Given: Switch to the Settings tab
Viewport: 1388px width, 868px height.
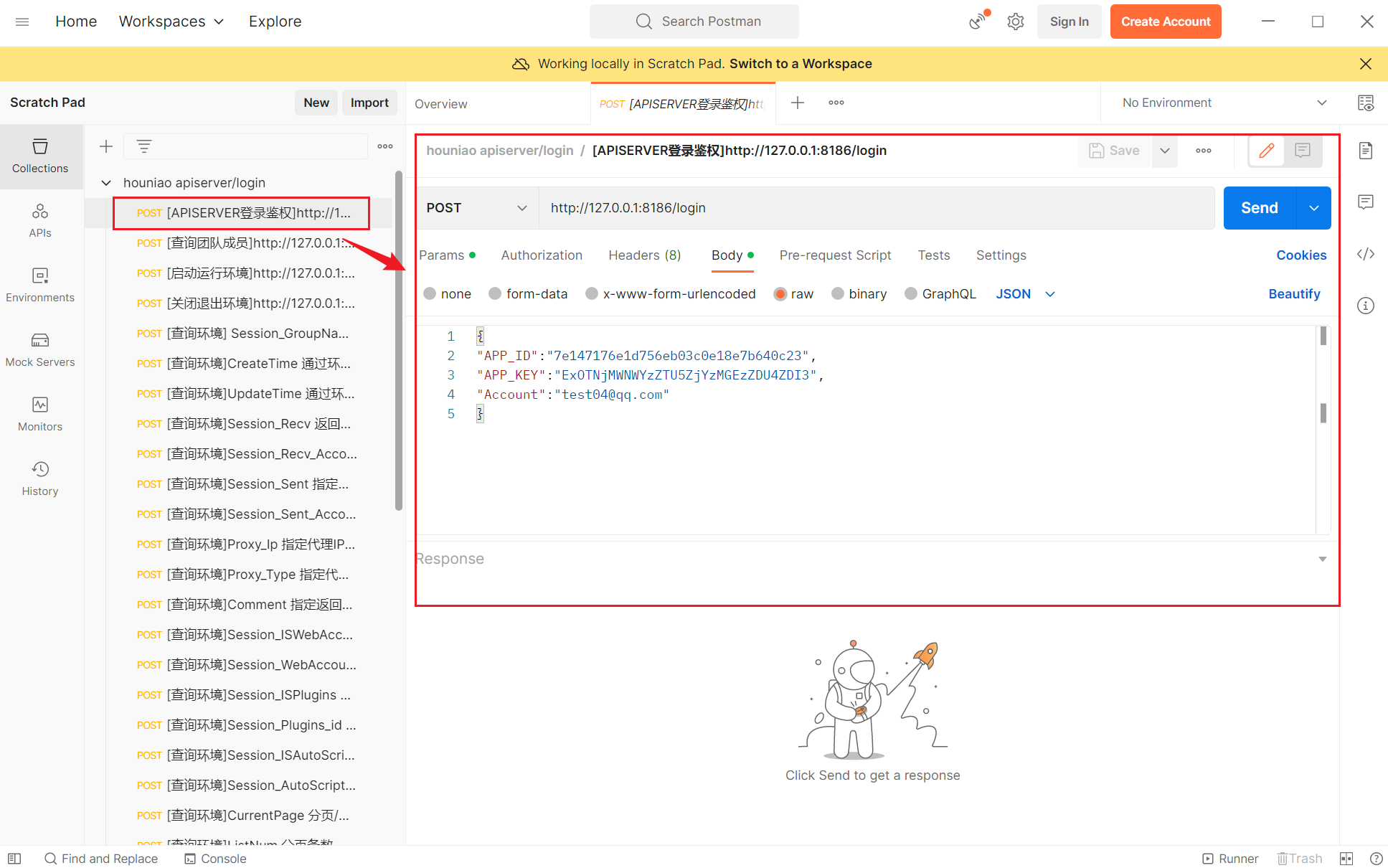Looking at the screenshot, I should 1001,255.
